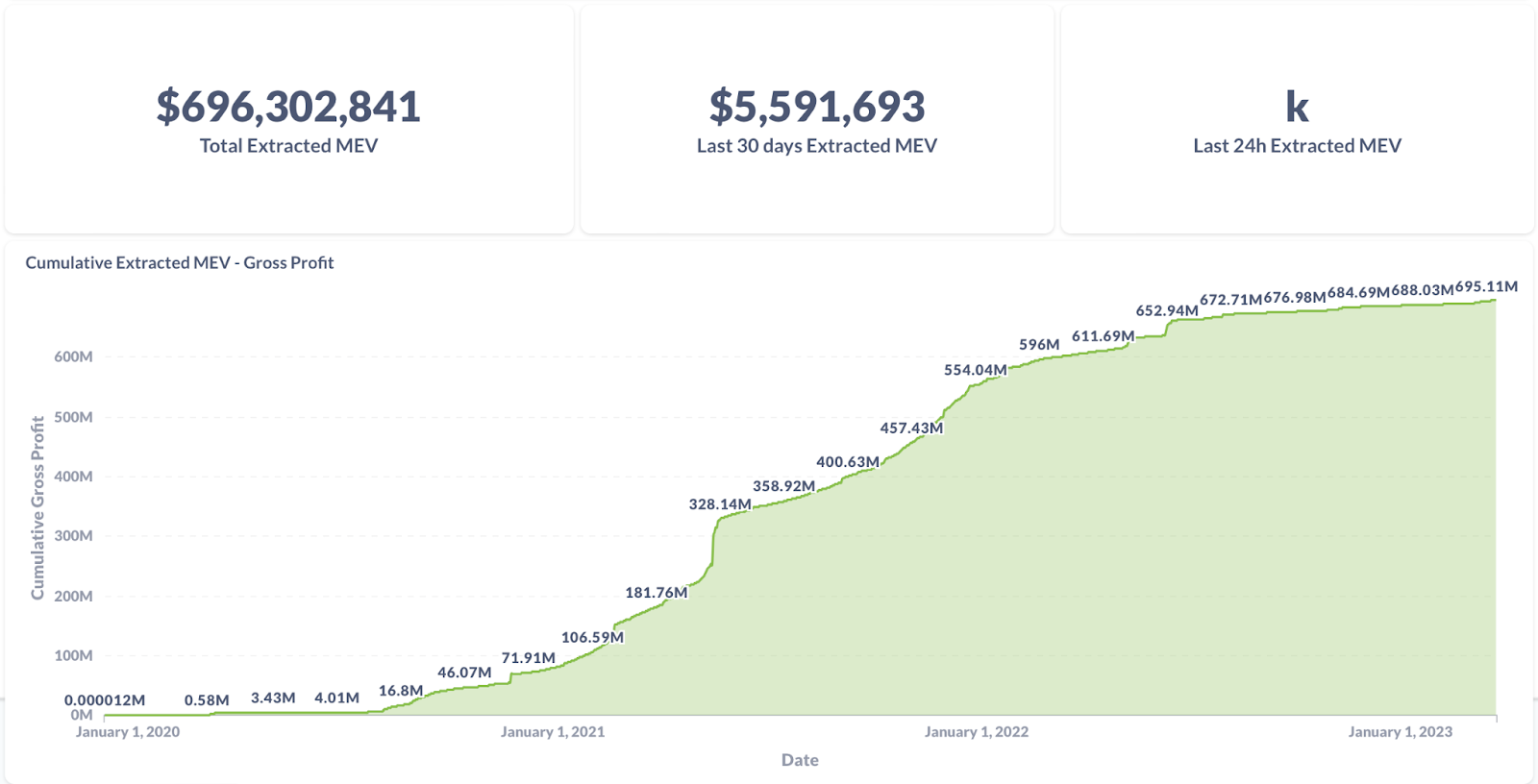This screenshot has height=784, width=1538.
Task: Click the 46.07M data label
Action: (x=464, y=673)
